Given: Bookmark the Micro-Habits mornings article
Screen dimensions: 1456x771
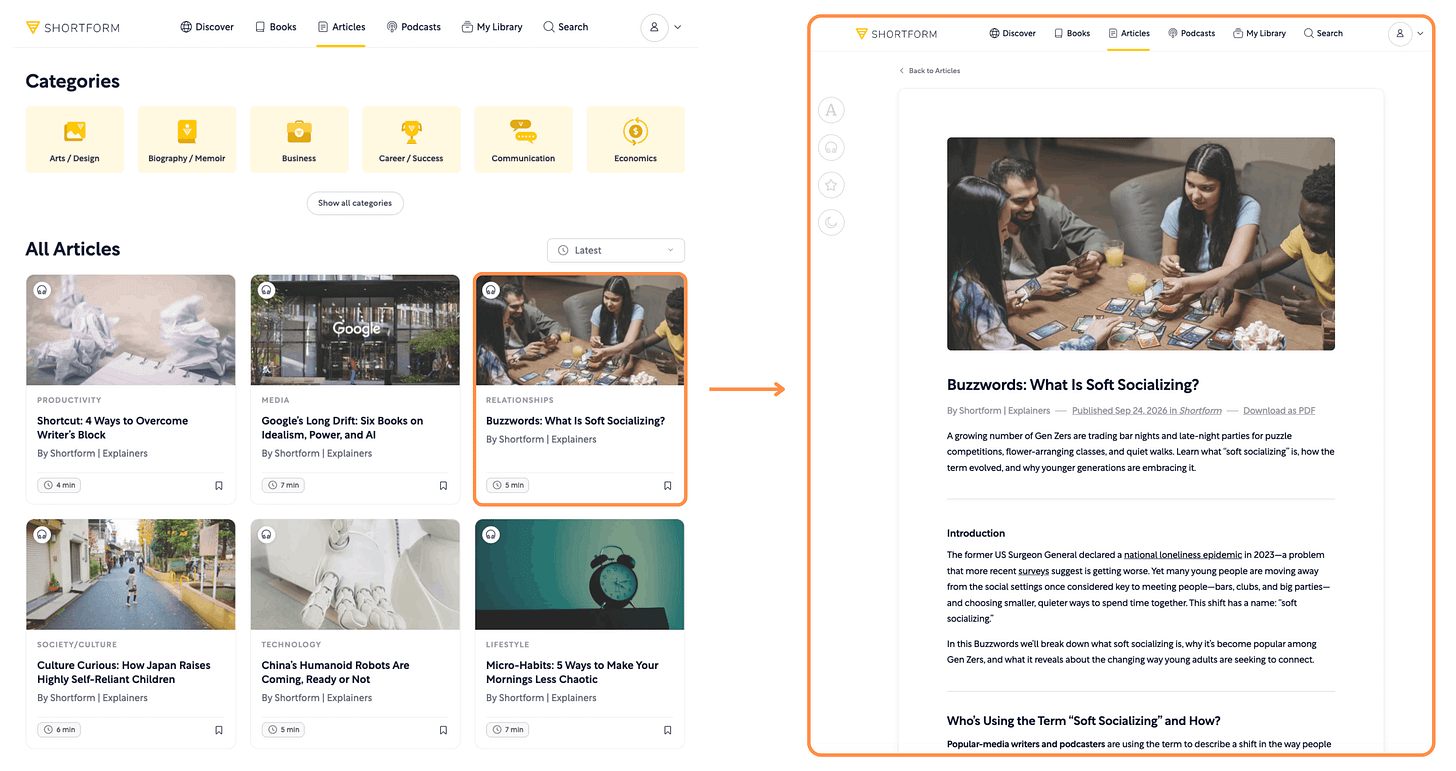Looking at the screenshot, I should coord(668,730).
